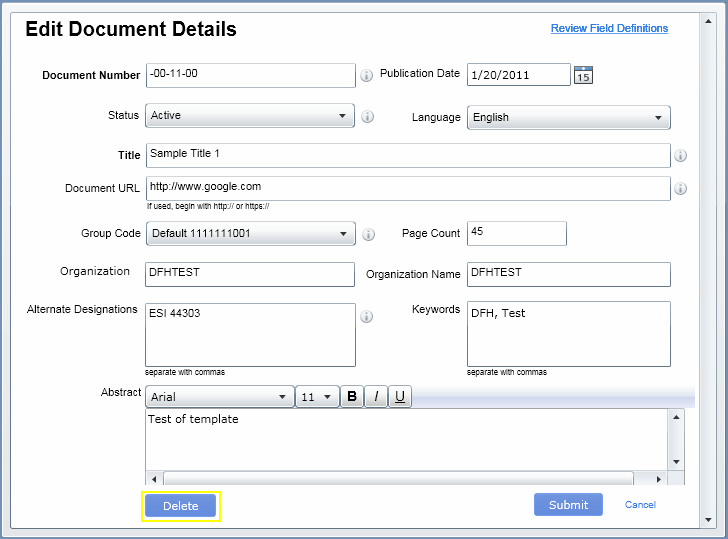
Task: Toggle Italic formatting in Abstract editor
Action: (376, 397)
